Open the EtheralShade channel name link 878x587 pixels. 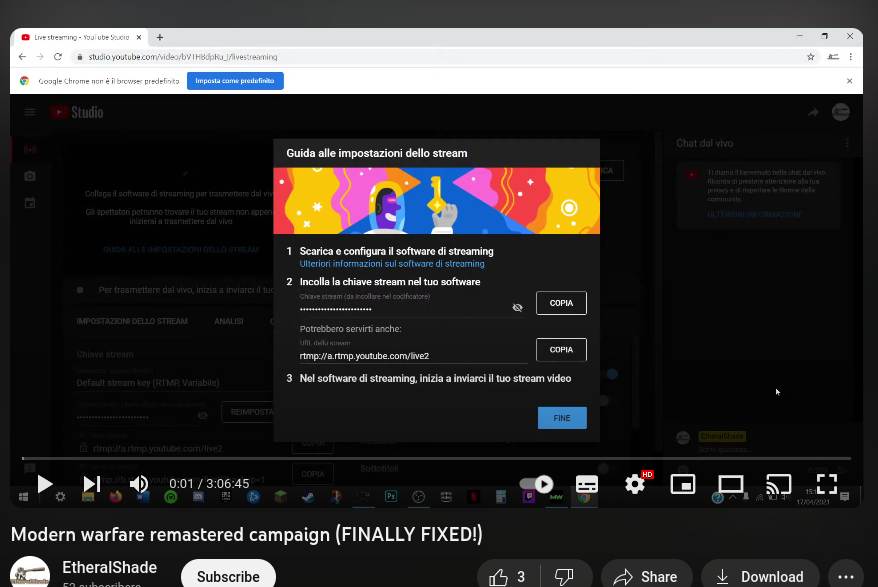point(109,568)
